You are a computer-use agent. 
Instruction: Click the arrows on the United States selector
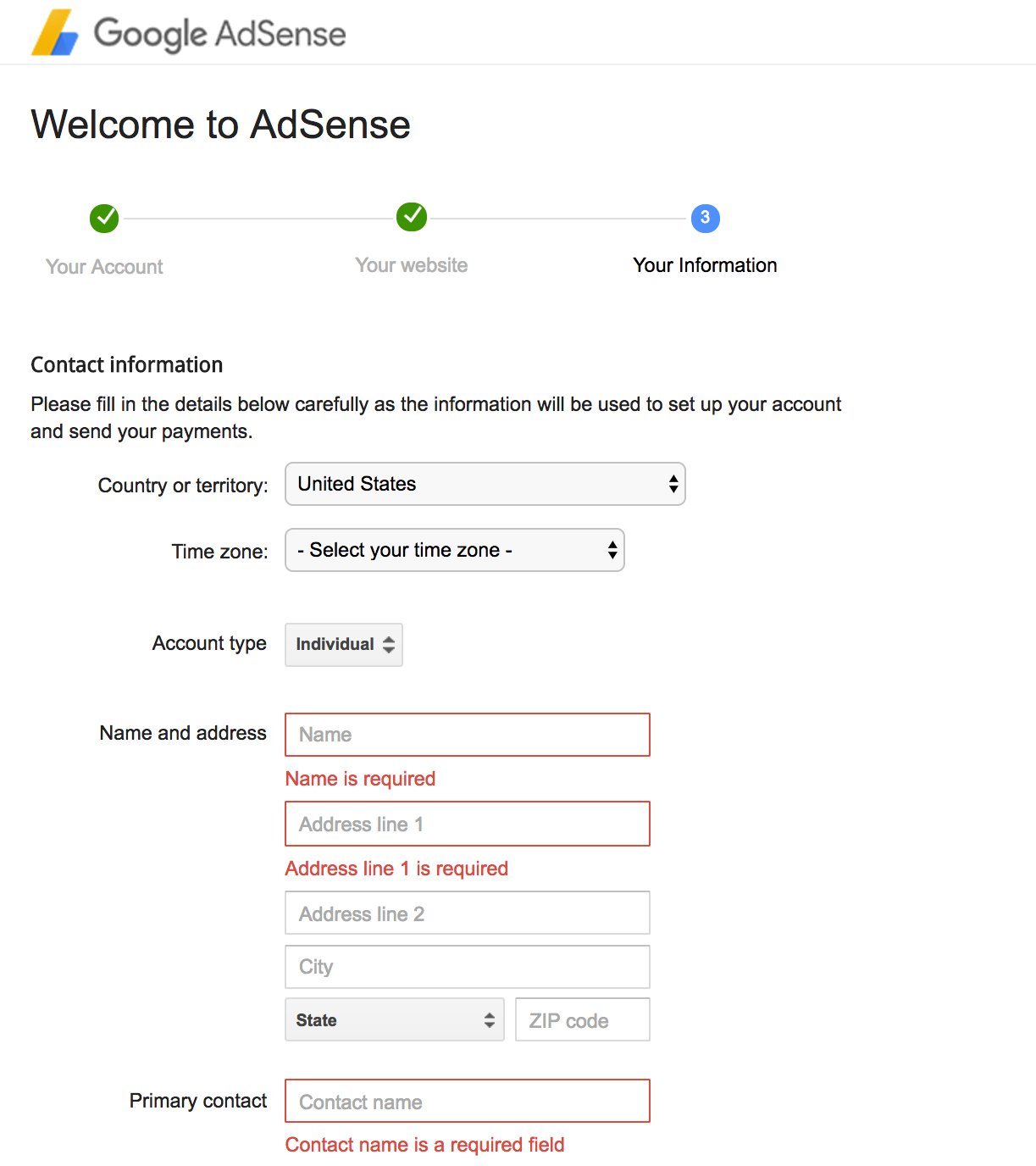tap(673, 484)
